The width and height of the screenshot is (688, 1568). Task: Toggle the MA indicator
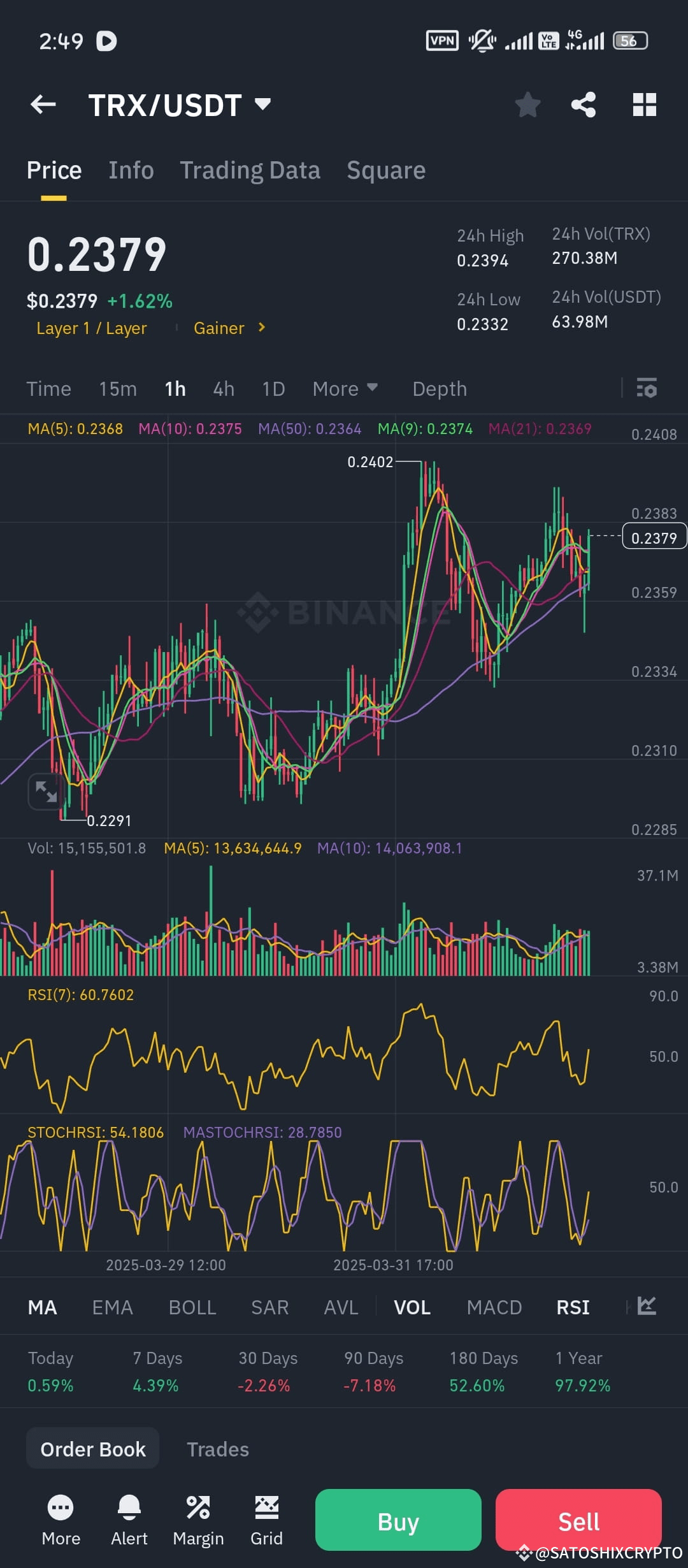43,1307
